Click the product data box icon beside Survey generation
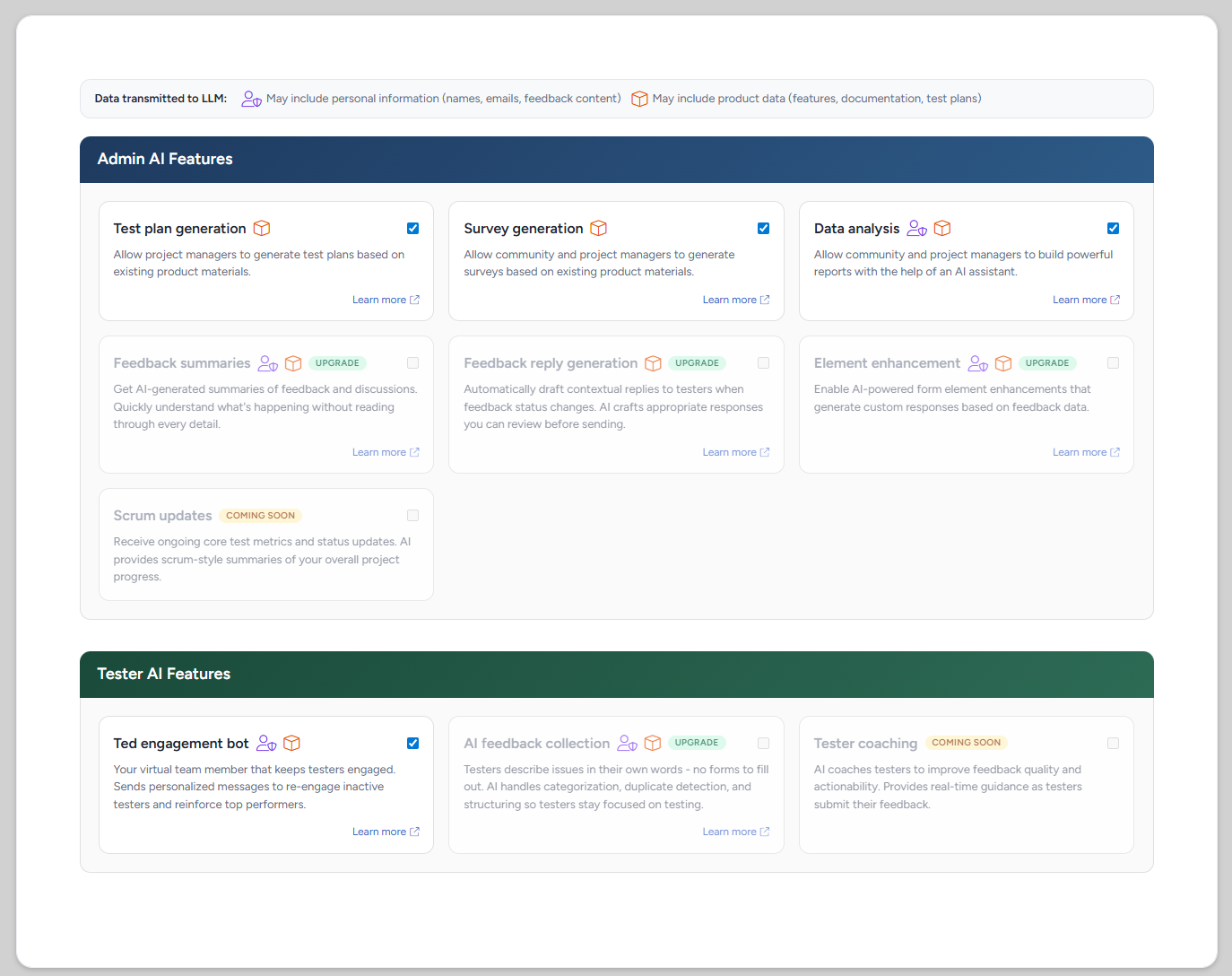Viewport: 1232px width, 976px height. tap(598, 229)
